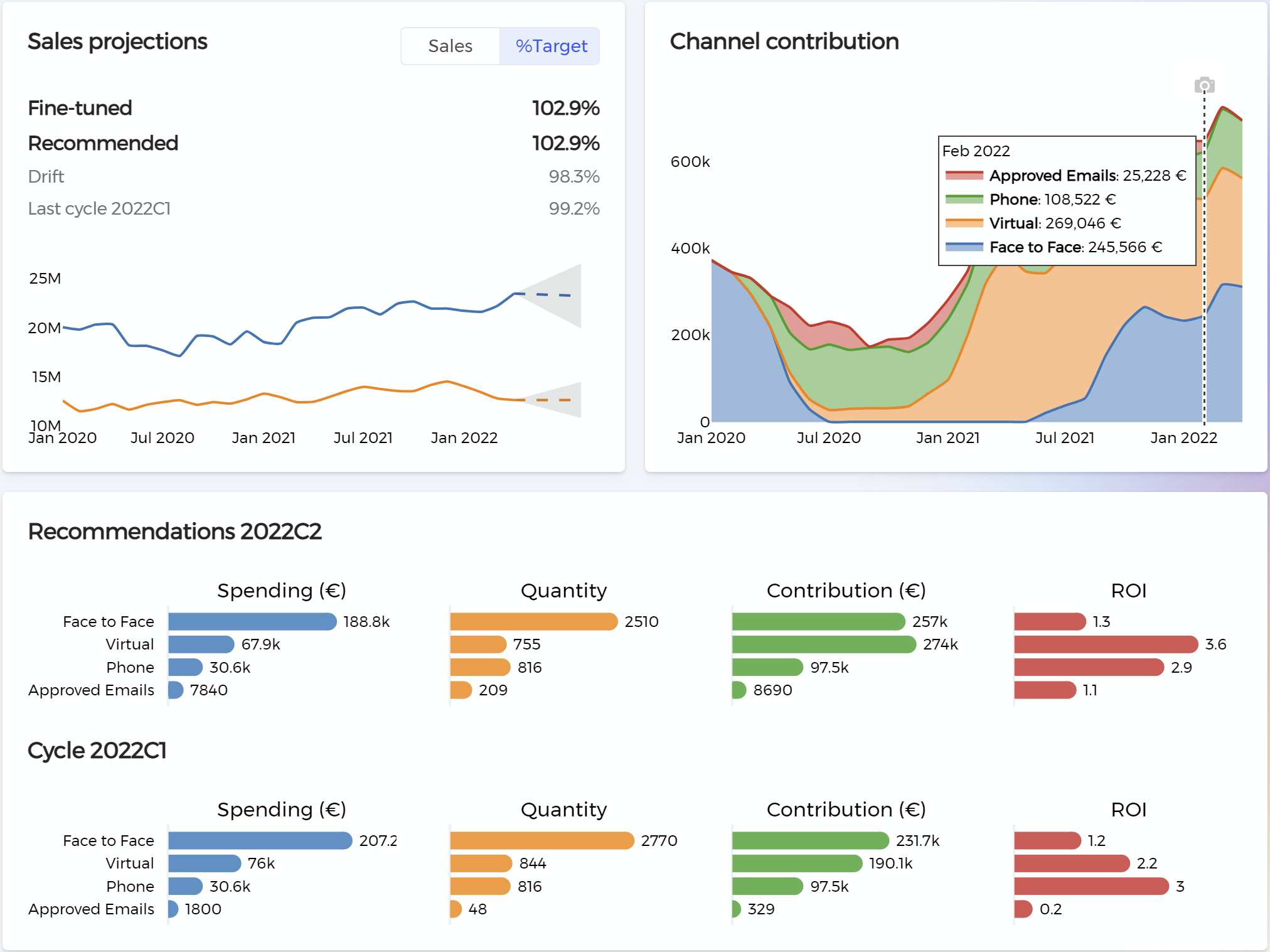Click 2022C1 ROI bar labeled 2.2
The width and height of the screenshot is (1270, 952).
coord(1072,864)
